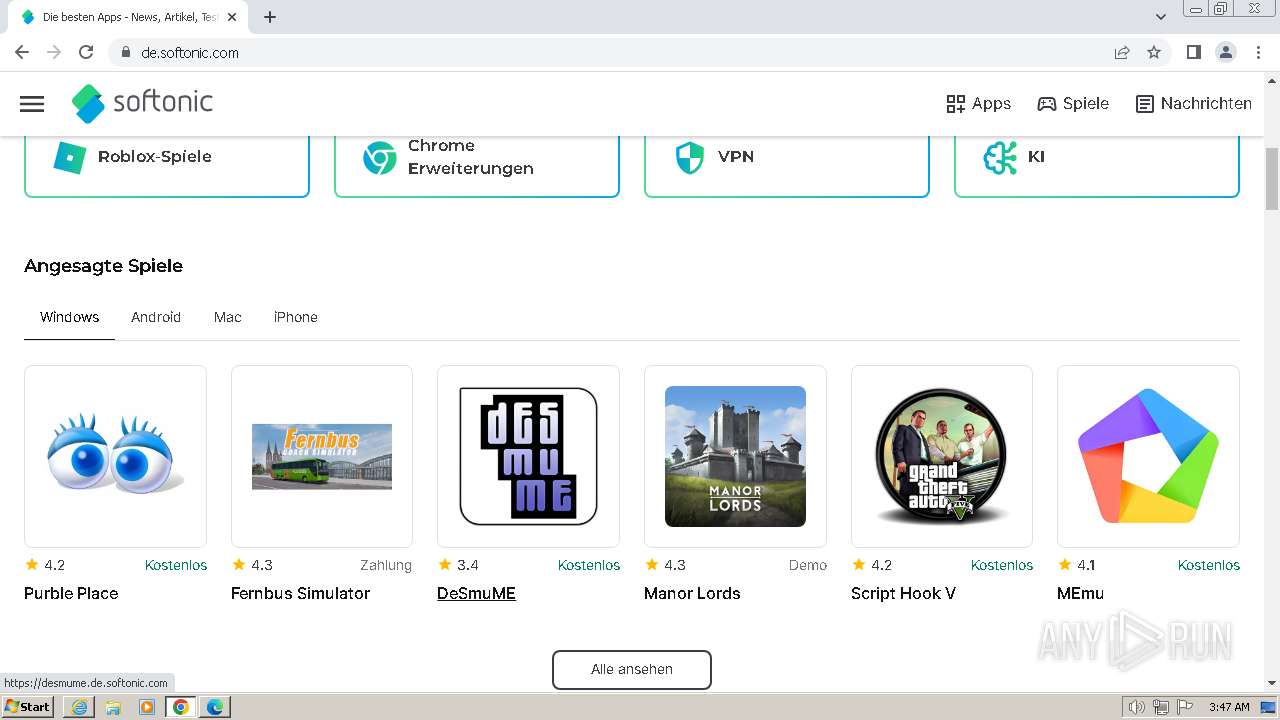Open Manor Lords castle thumbnail
The width and height of the screenshot is (1280, 720).
click(x=735, y=456)
